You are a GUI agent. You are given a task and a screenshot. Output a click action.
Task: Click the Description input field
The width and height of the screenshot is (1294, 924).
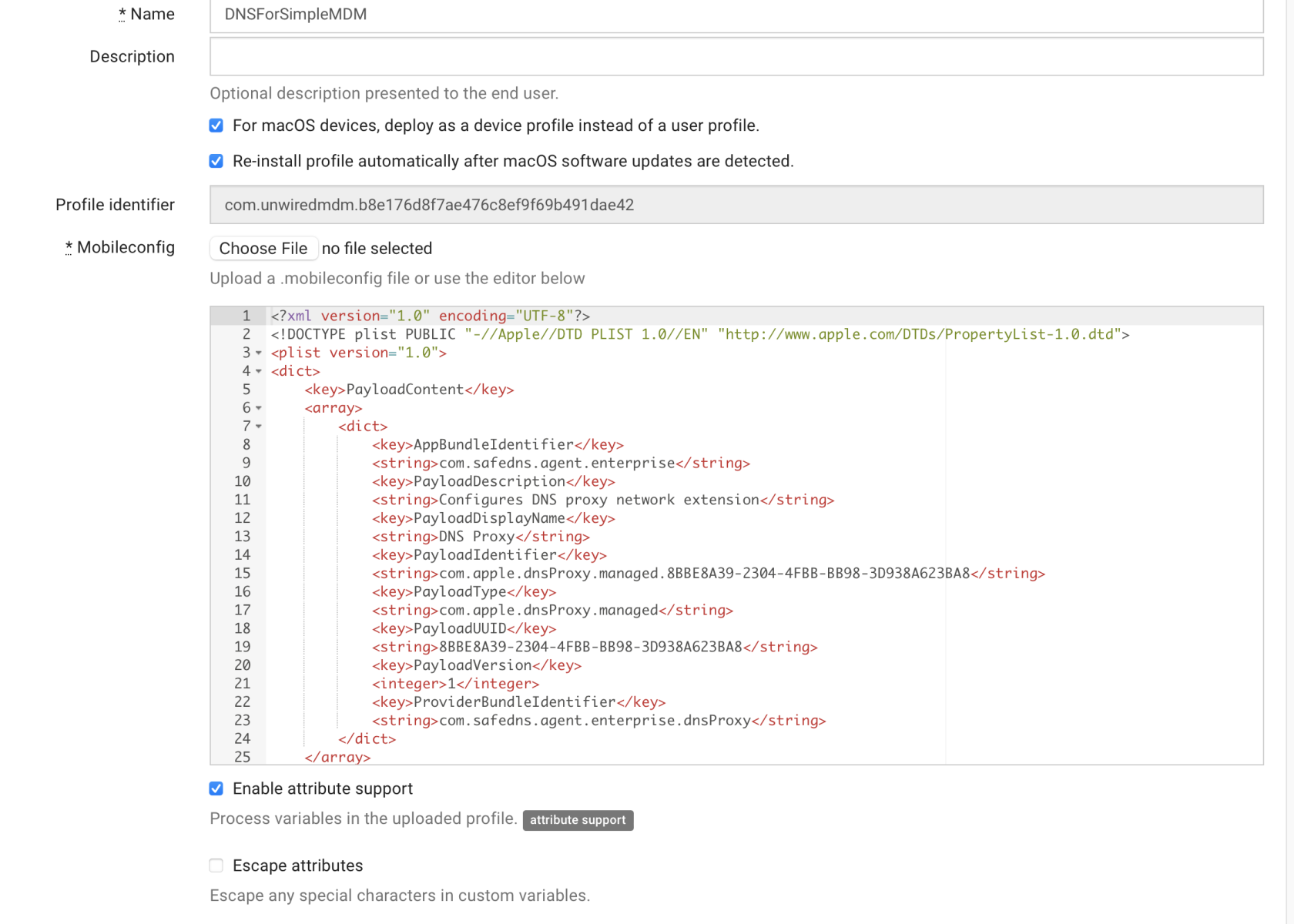[x=736, y=56]
